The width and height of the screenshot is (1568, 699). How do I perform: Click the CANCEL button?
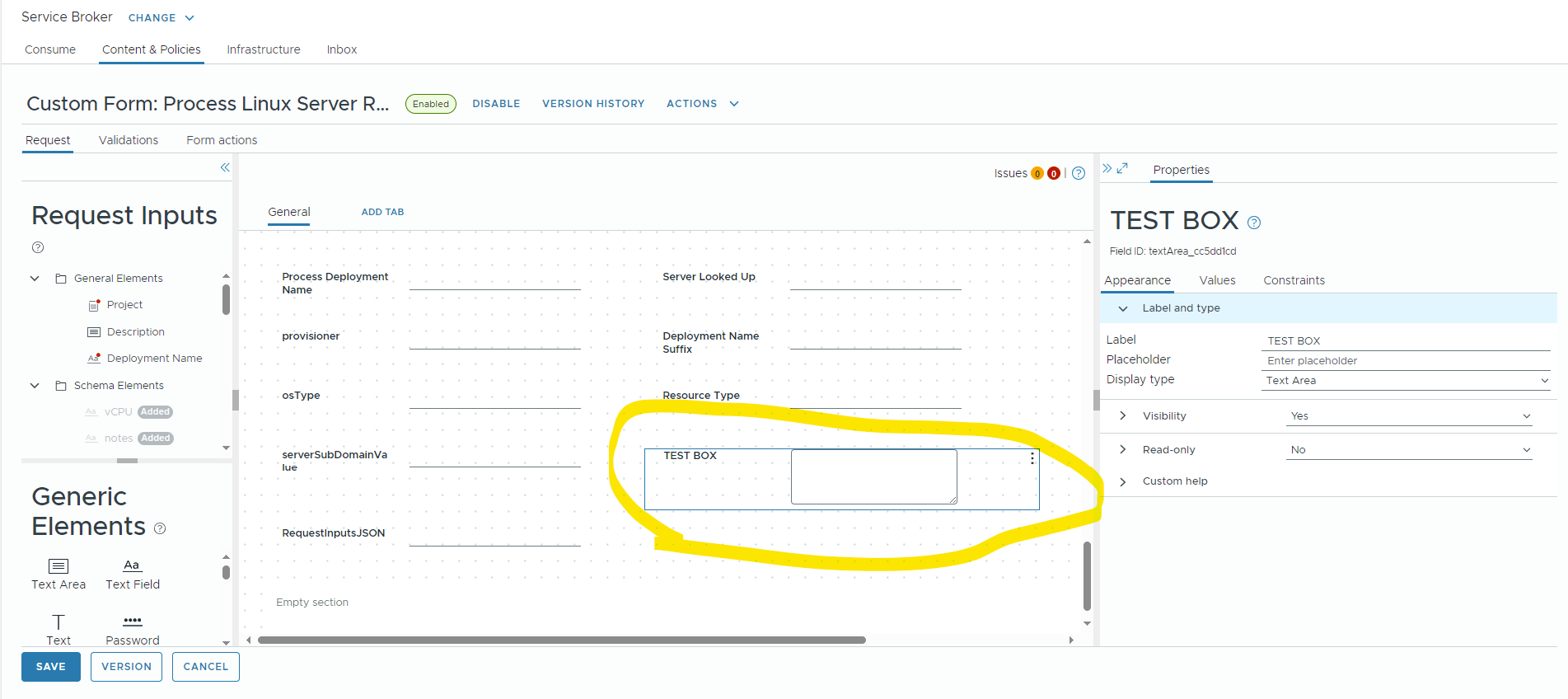point(206,667)
